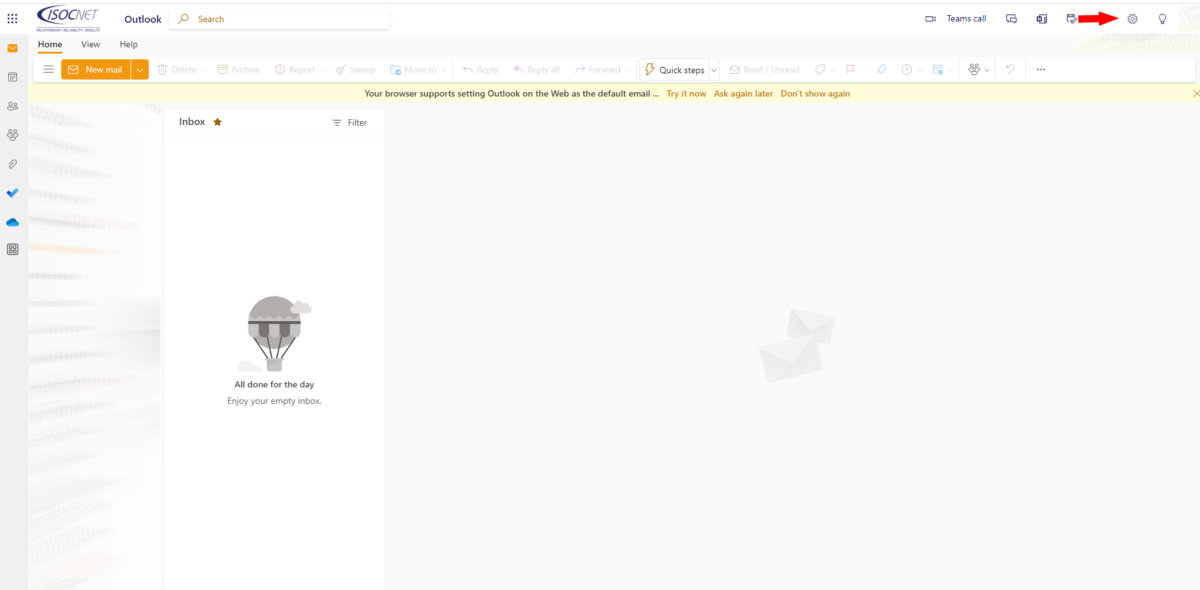Favorite the Inbox with the star
The width and height of the screenshot is (1200, 590).
click(215, 120)
